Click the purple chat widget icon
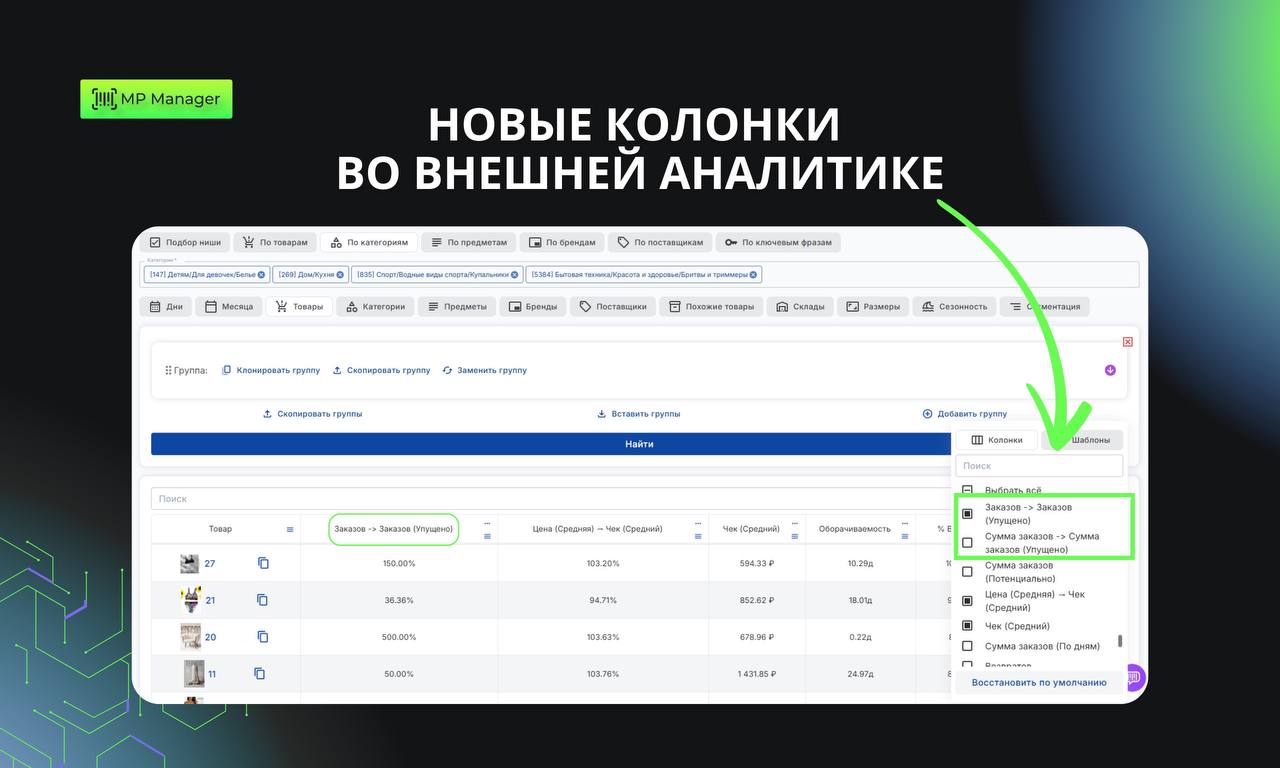1280x768 pixels. [1134, 677]
